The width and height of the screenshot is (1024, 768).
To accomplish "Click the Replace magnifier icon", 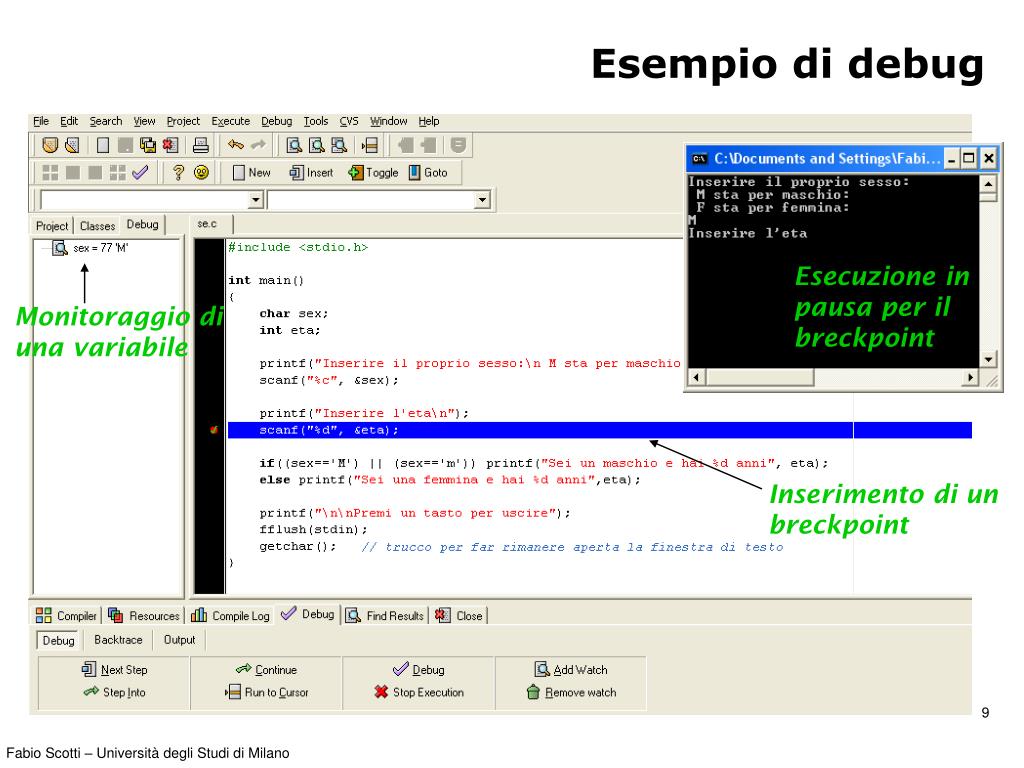I will point(317,145).
